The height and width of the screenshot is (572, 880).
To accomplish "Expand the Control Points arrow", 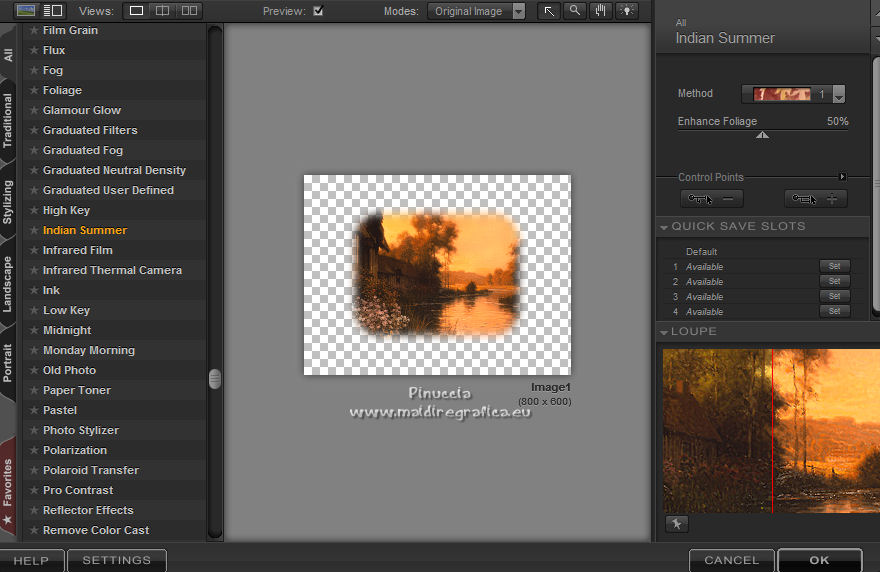I will 842,177.
